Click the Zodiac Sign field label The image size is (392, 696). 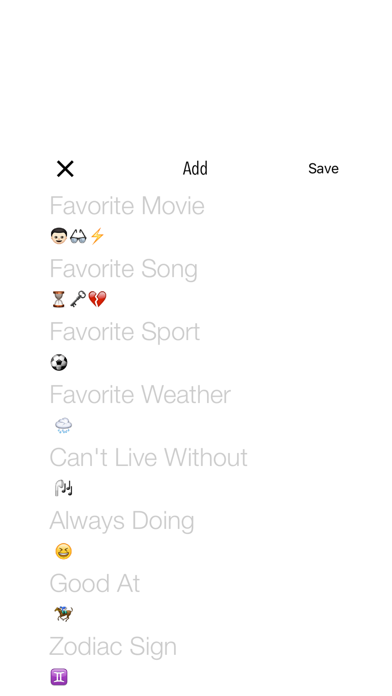pyautogui.click(x=113, y=647)
